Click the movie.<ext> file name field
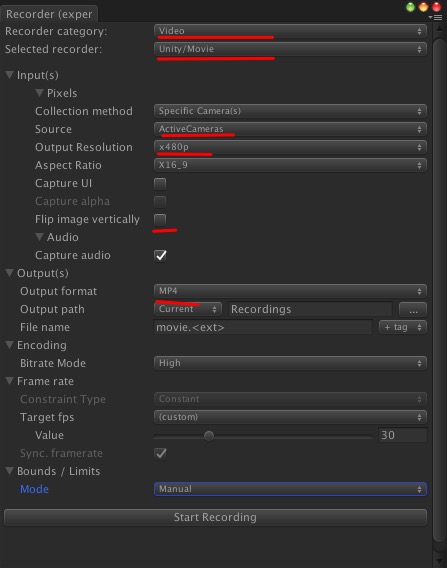The image size is (447, 568). [x=263, y=327]
